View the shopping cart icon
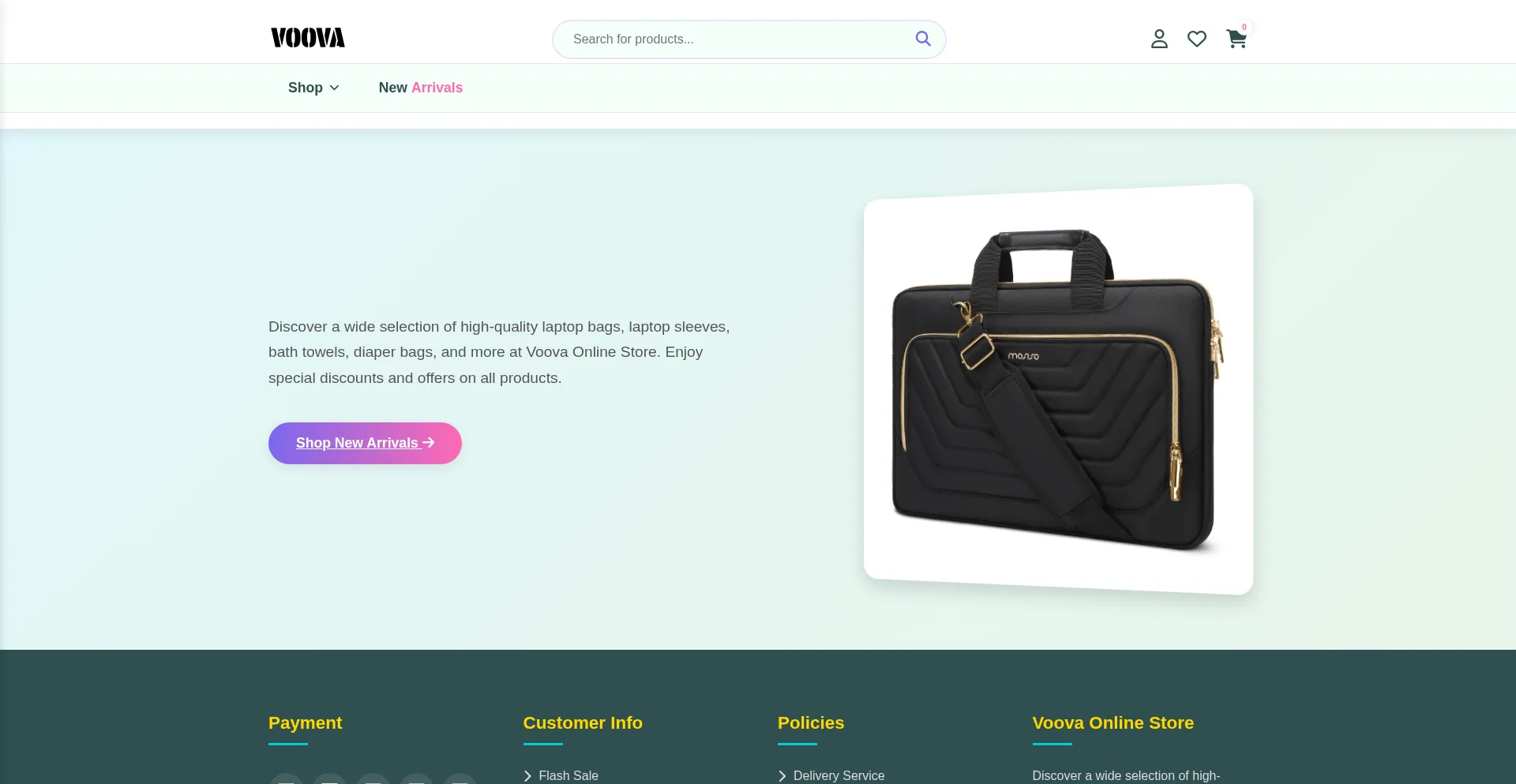1516x784 pixels. tap(1236, 39)
